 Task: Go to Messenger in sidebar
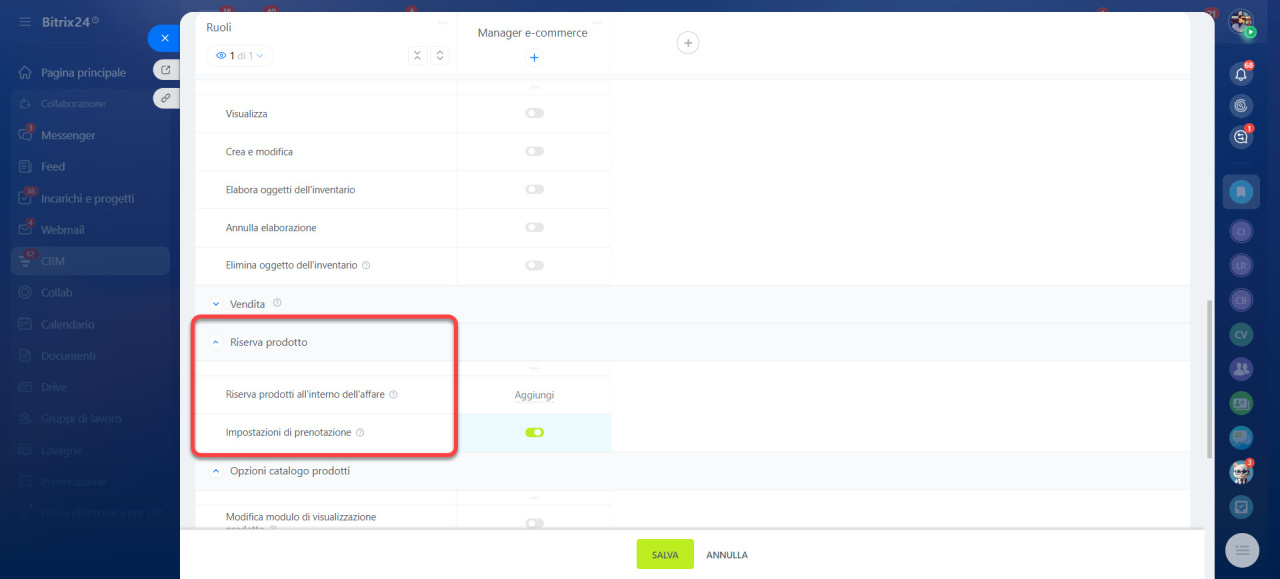(x=68, y=135)
